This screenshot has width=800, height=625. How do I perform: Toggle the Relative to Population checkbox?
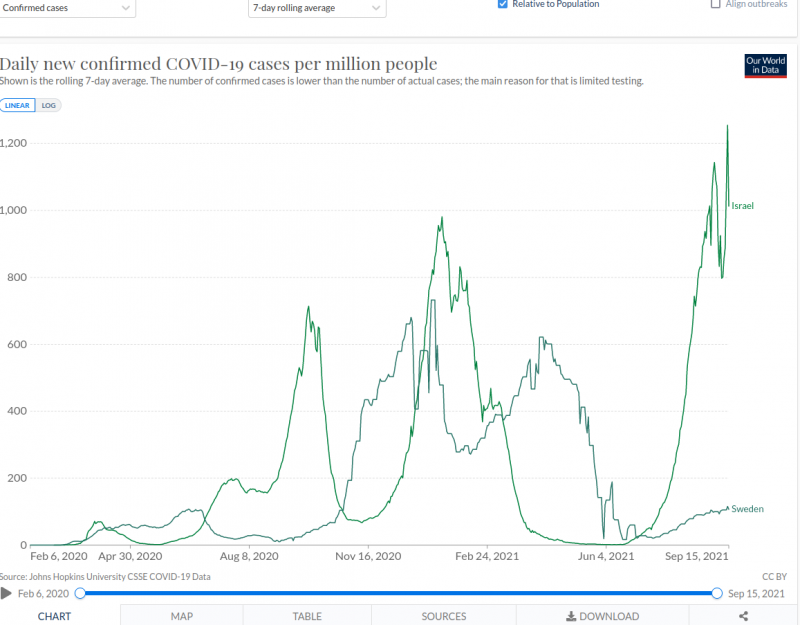pos(503,4)
